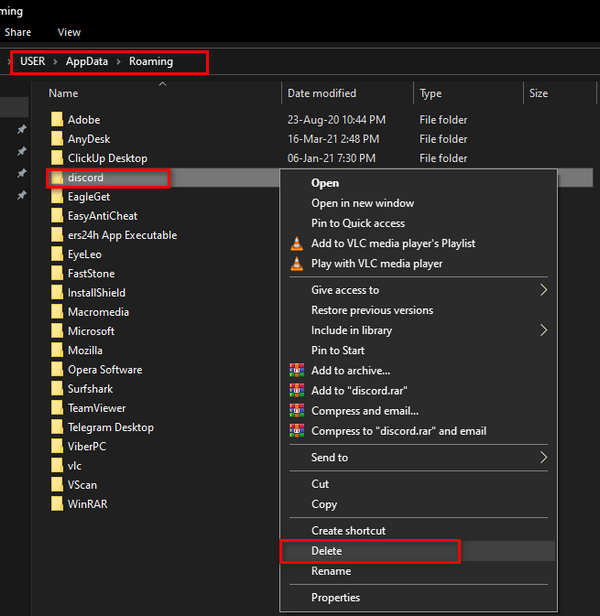The width and height of the screenshot is (600, 616).
Task: Click the AnyDesk folder icon
Action: click(57, 139)
